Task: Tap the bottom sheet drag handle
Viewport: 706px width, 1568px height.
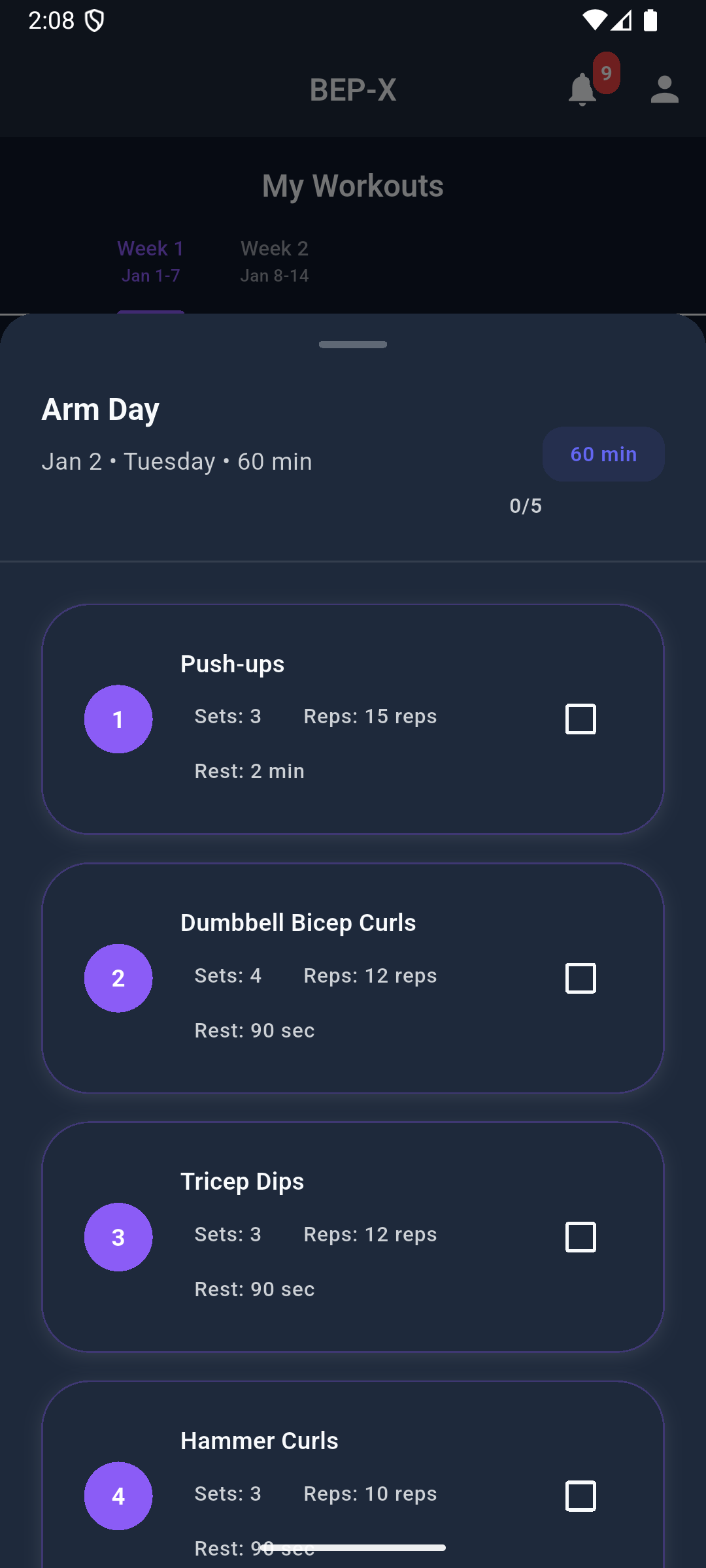Action: click(x=353, y=345)
